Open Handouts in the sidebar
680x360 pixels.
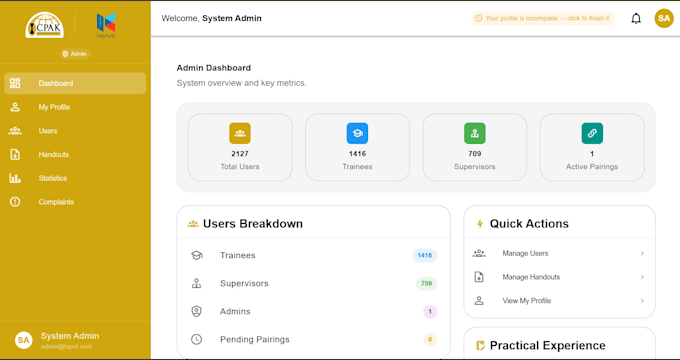[x=75, y=154]
